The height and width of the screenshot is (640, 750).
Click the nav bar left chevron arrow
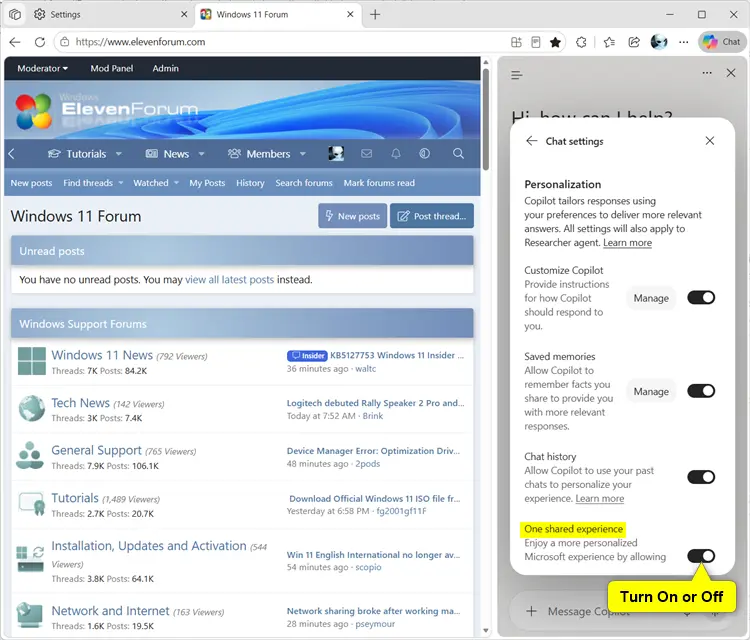(x=12, y=154)
